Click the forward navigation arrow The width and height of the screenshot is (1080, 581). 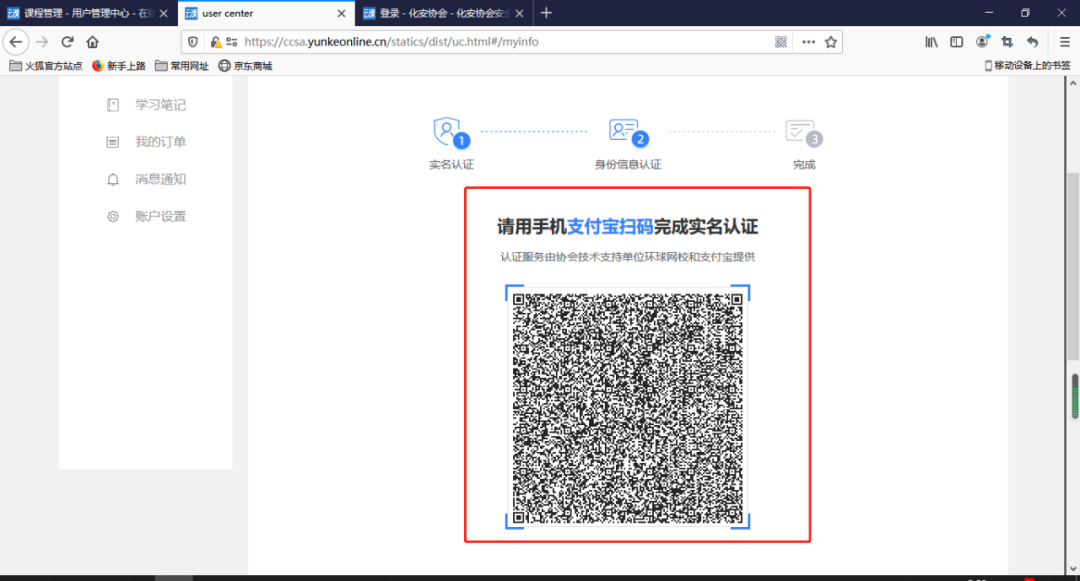coord(42,42)
